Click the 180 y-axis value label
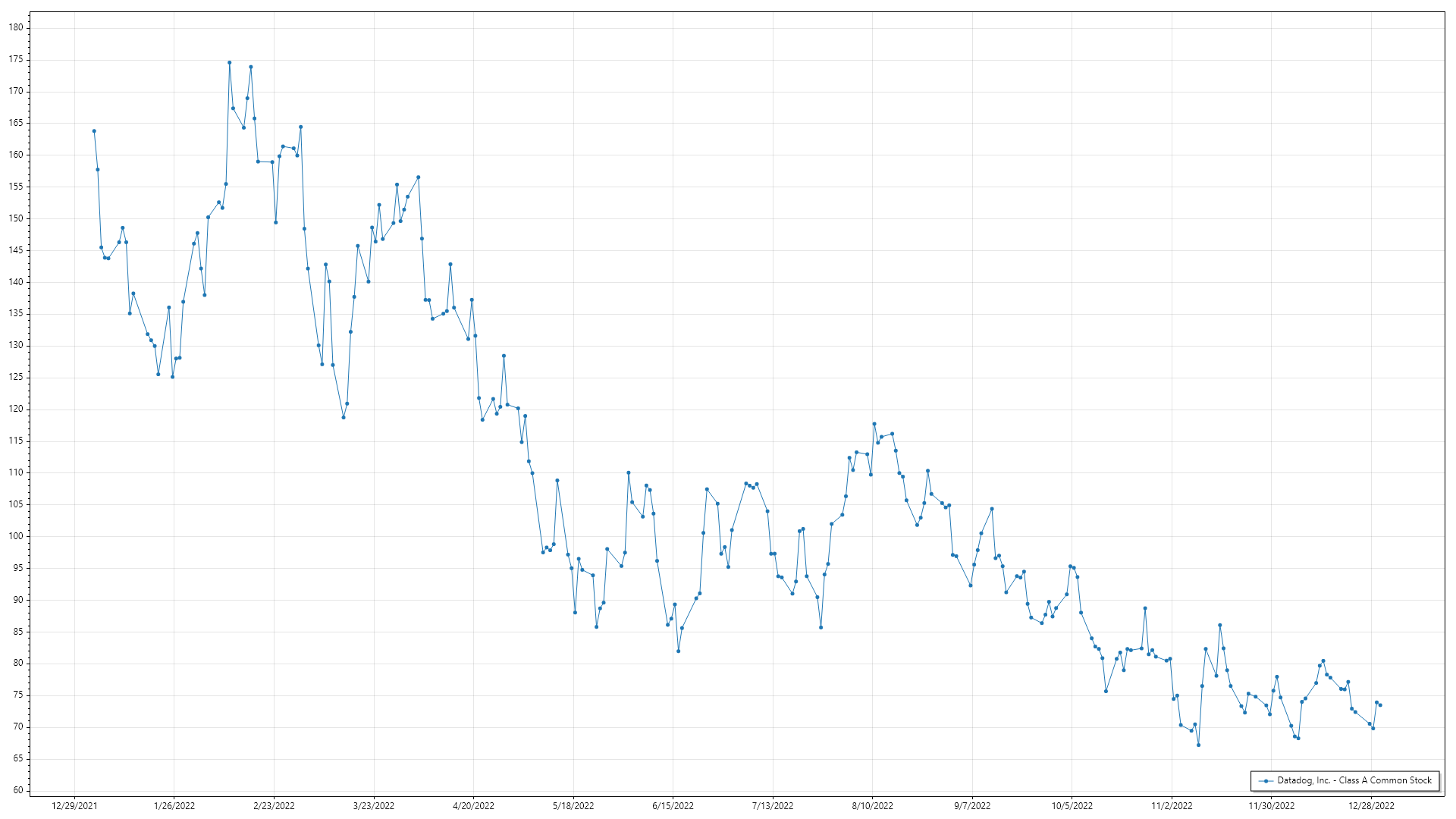The image size is (1456, 819). 16,27
